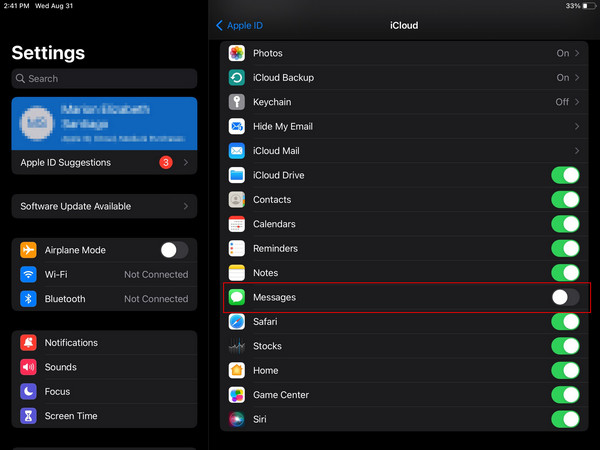Open Bluetooth Not Connected settings
The width and height of the screenshot is (600, 450).
(x=104, y=299)
